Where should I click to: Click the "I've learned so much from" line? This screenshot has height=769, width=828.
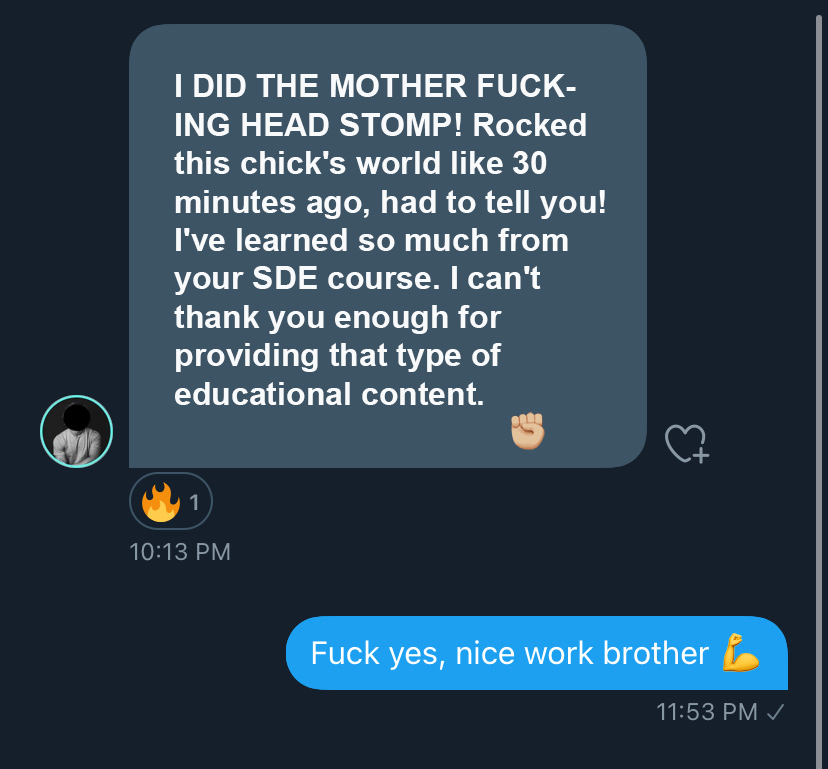click(371, 241)
